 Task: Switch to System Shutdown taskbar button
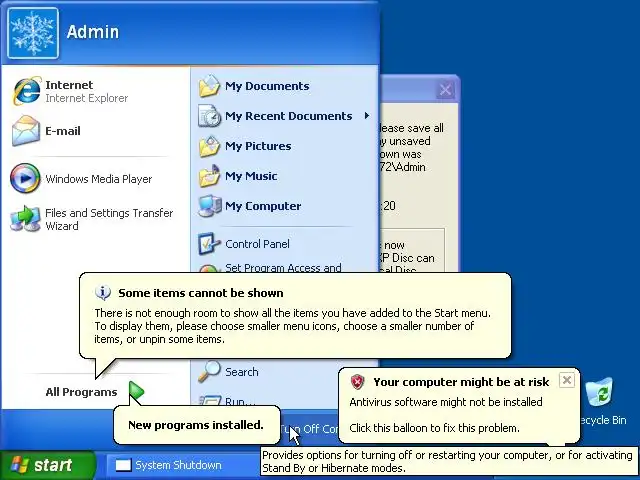pyautogui.click(x=183, y=465)
